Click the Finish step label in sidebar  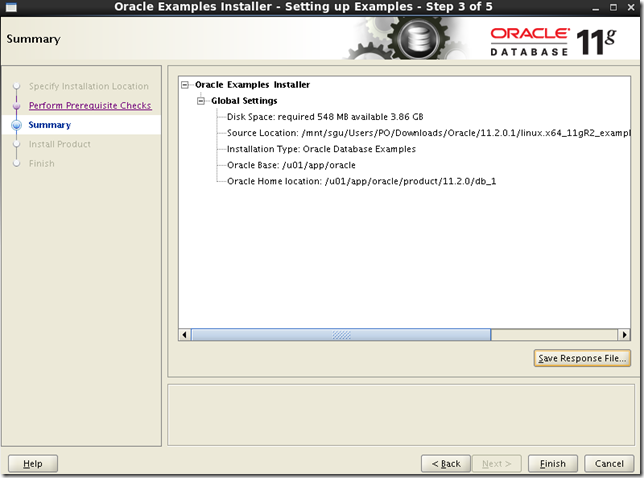click(x=41, y=163)
